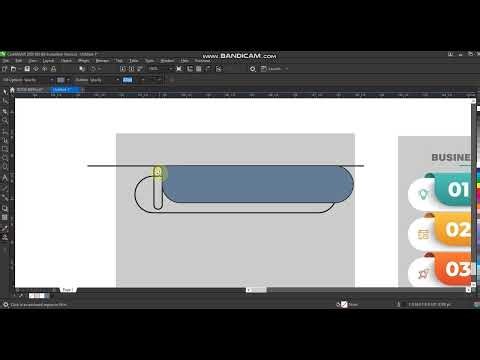Toggle the Show grid button
This screenshot has height=360, width=480.
[x=199, y=69]
